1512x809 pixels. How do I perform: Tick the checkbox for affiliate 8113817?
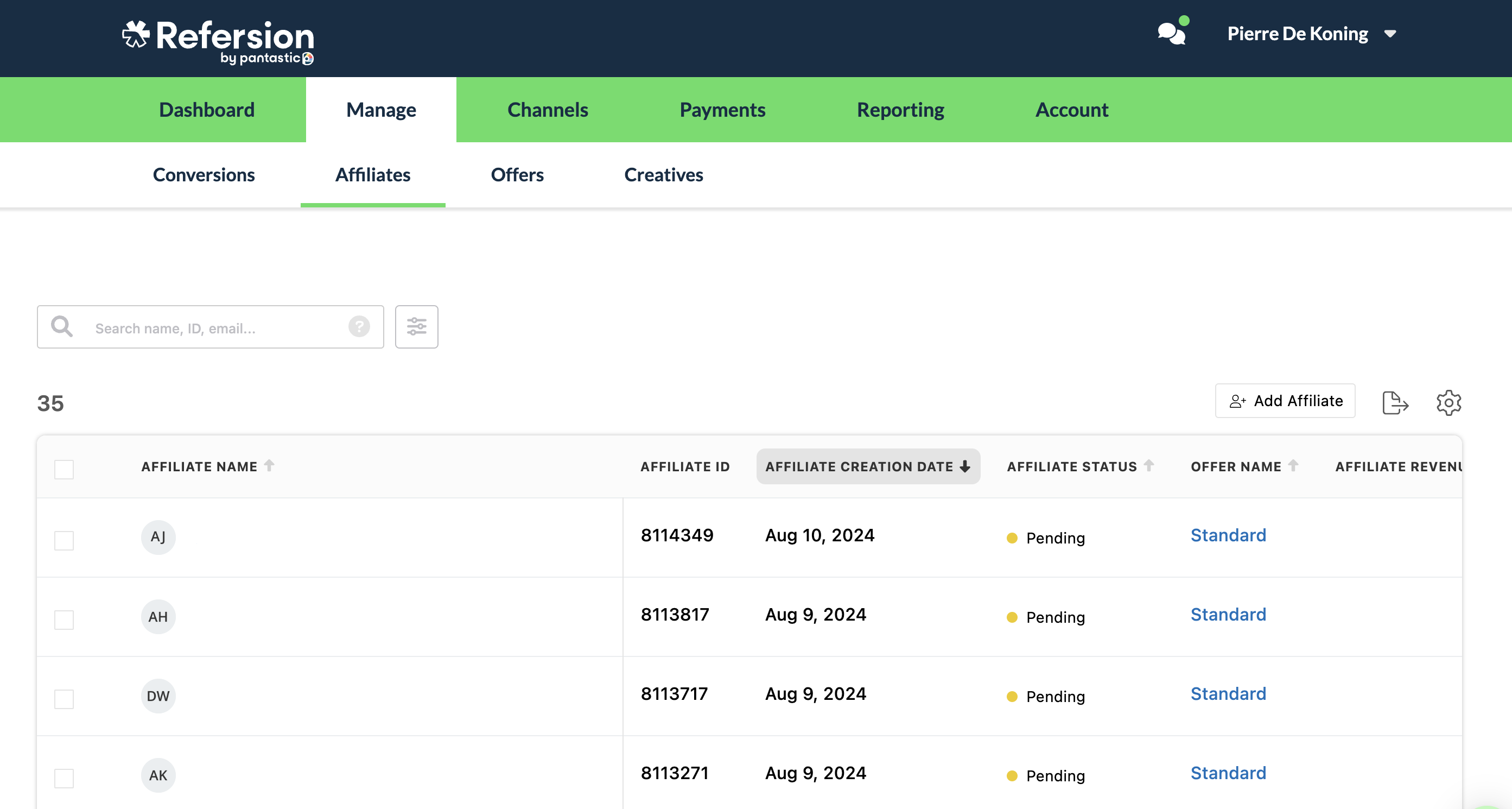pyautogui.click(x=63, y=620)
